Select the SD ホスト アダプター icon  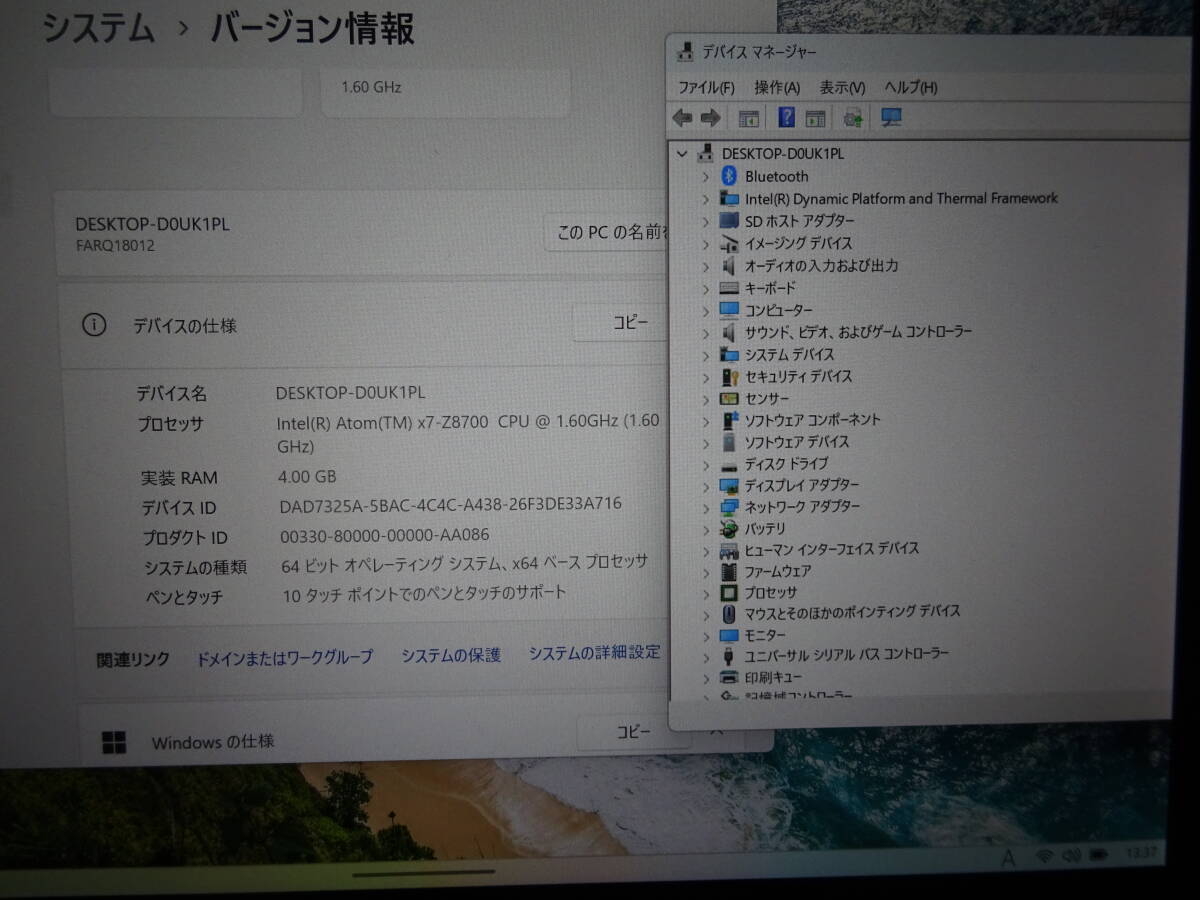[729, 221]
